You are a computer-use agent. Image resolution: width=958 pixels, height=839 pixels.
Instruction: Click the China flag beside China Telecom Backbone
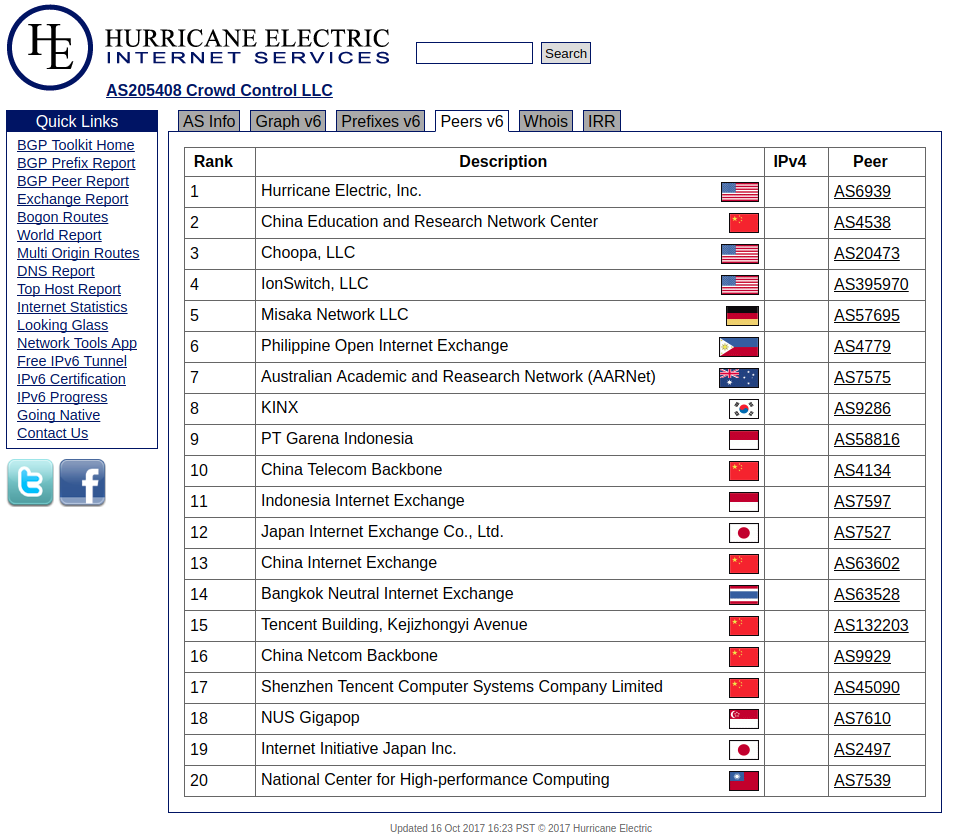click(744, 471)
